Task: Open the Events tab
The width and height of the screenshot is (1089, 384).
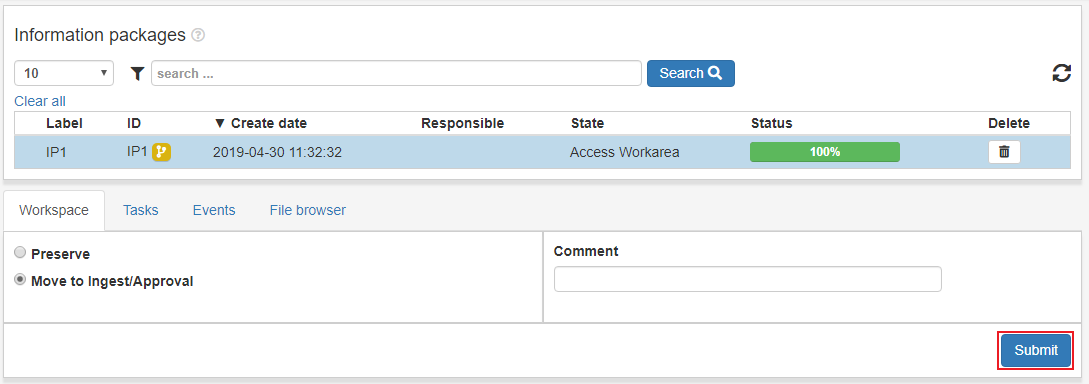Action: tap(214, 210)
